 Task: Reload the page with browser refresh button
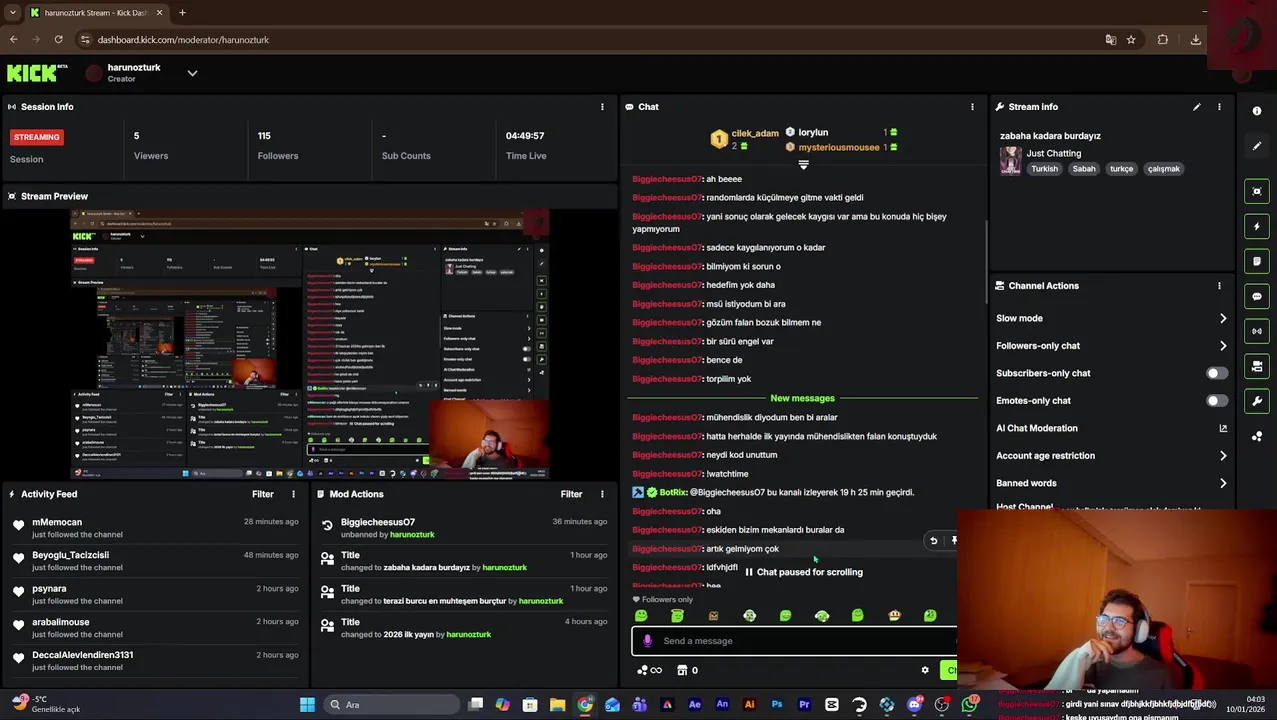coord(58,40)
